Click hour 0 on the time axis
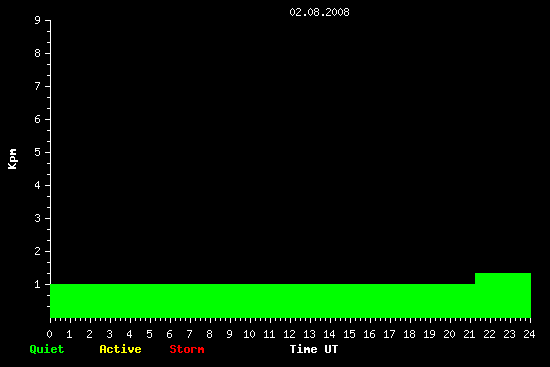This screenshot has height=367, width=550. pyautogui.click(x=49, y=334)
